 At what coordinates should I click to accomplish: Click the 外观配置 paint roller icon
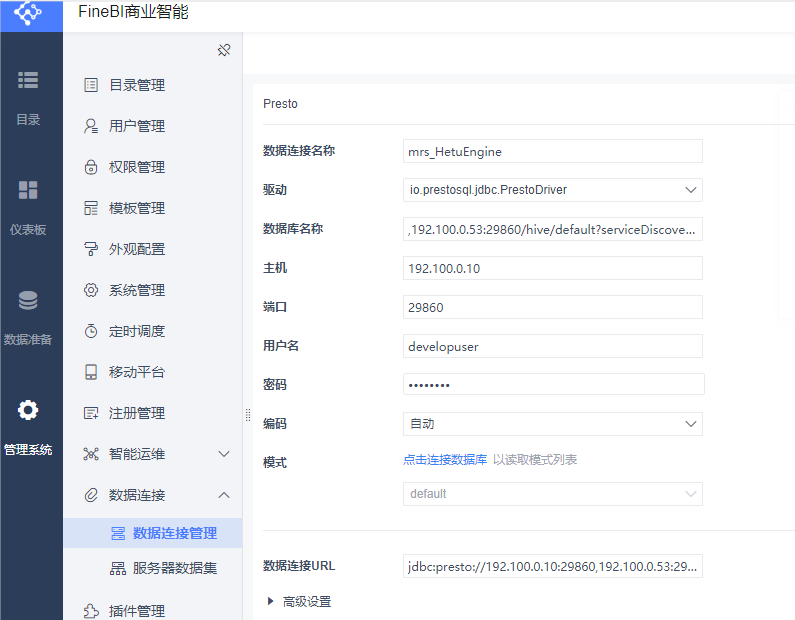click(91, 249)
